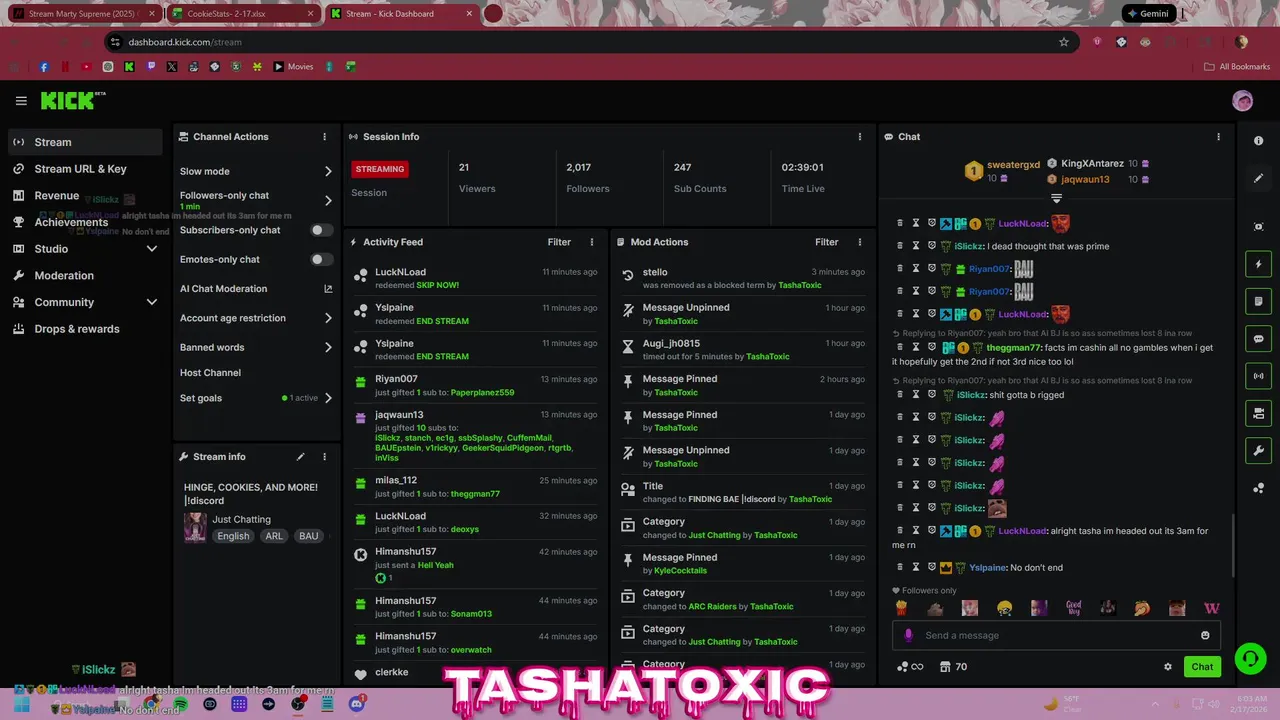Click the purple microphone icon in message box
The image size is (1280, 720).
point(908,635)
